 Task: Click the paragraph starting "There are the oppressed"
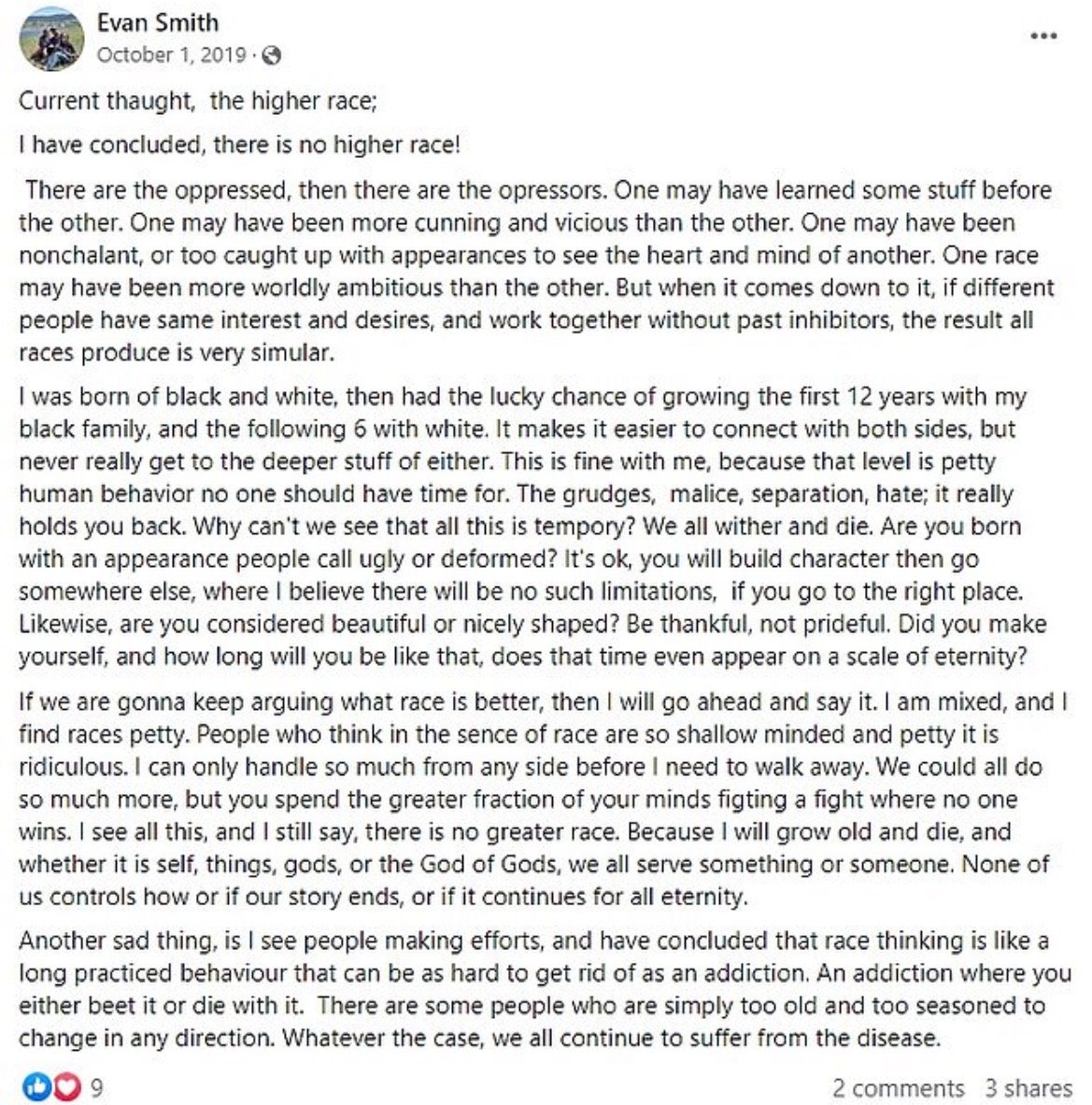tap(532, 271)
